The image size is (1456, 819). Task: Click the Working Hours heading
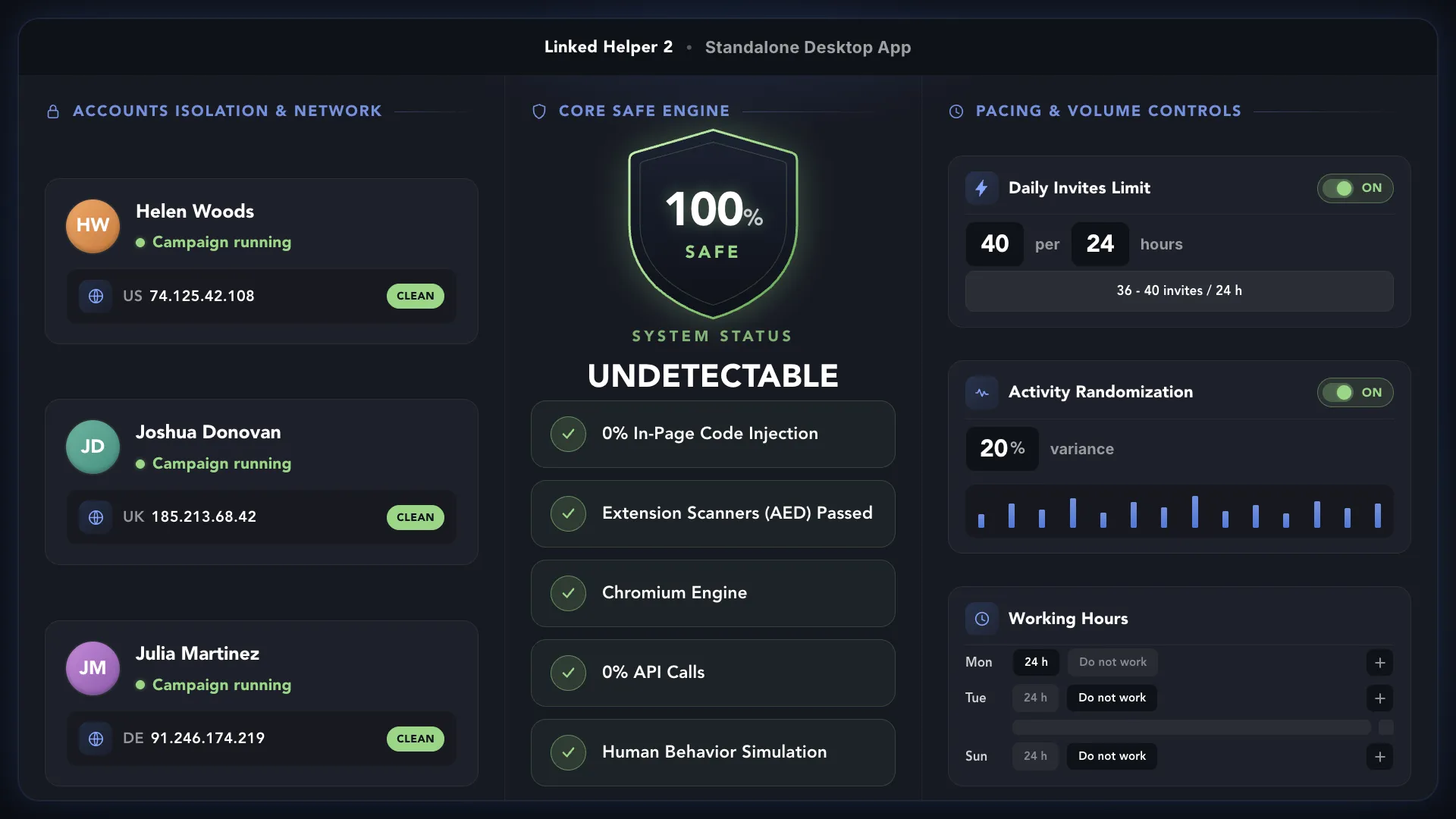pos(1068,619)
